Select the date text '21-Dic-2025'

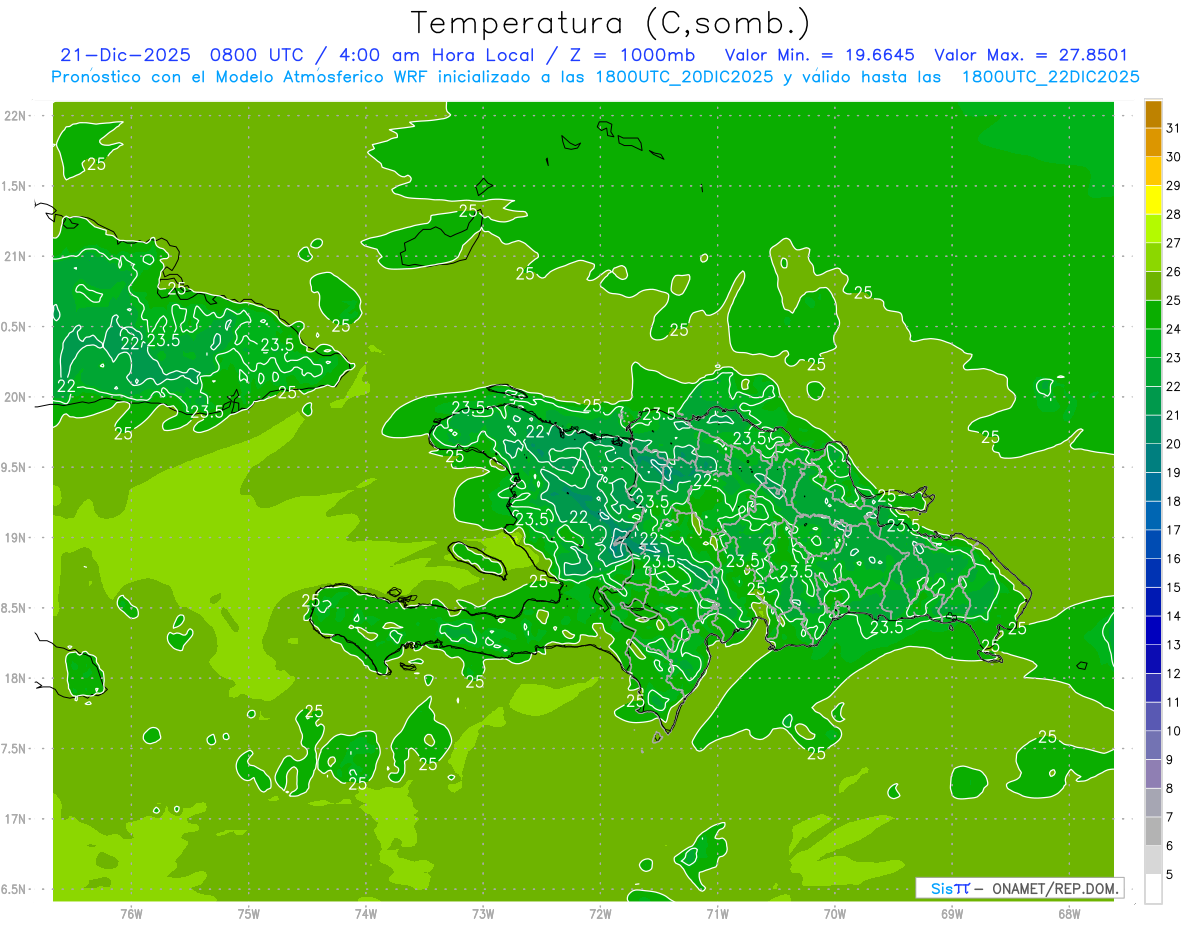128,55
